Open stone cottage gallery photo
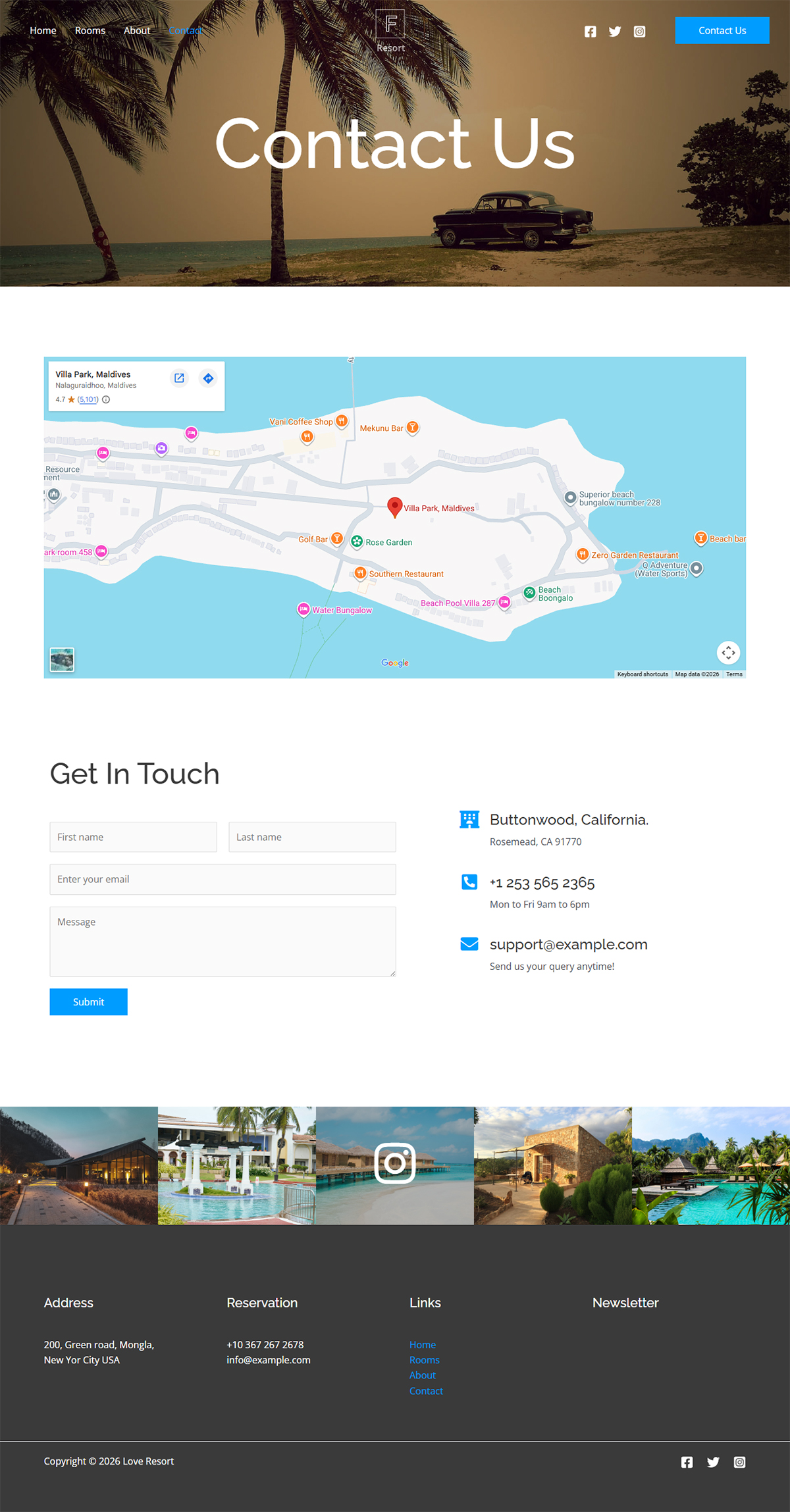Viewport: 790px width, 1512px height. [x=553, y=1165]
